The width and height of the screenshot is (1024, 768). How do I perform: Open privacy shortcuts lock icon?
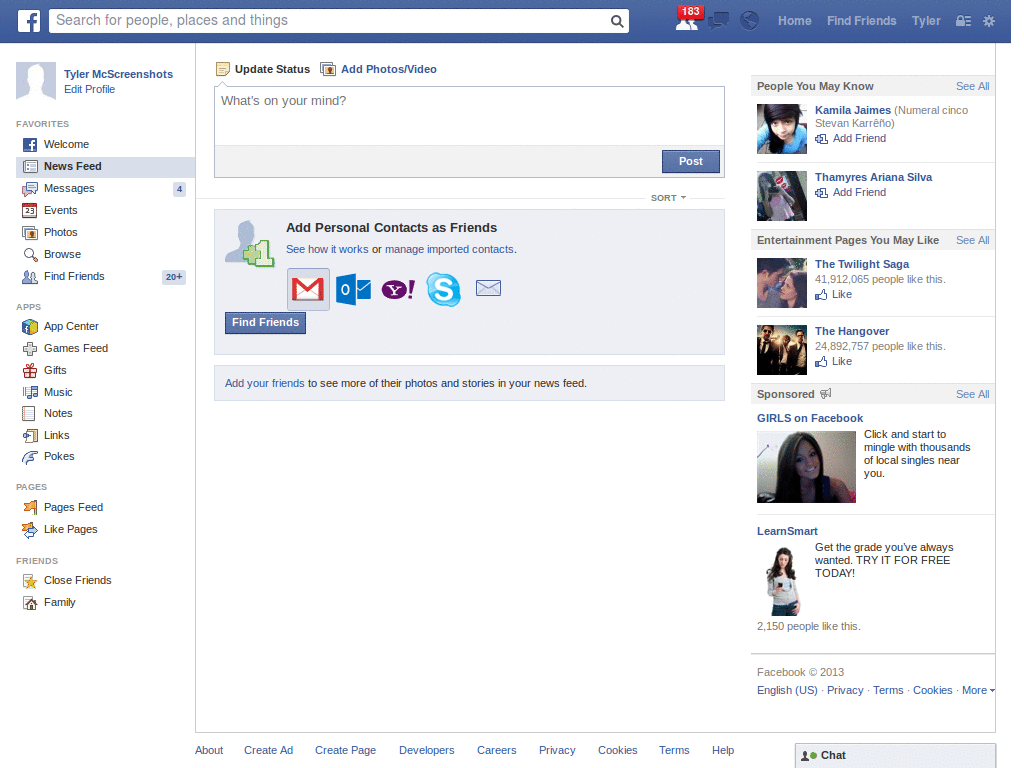(x=963, y=21)
